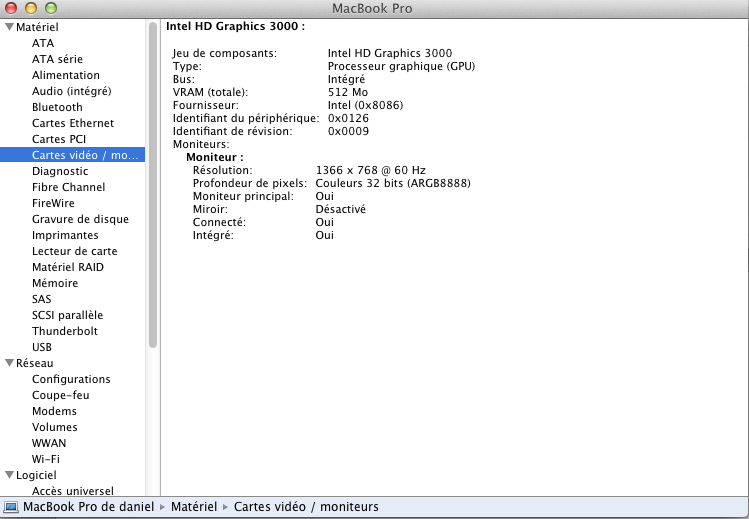Click Accès universel under Logiciel
749x519 pixels.
73,491
